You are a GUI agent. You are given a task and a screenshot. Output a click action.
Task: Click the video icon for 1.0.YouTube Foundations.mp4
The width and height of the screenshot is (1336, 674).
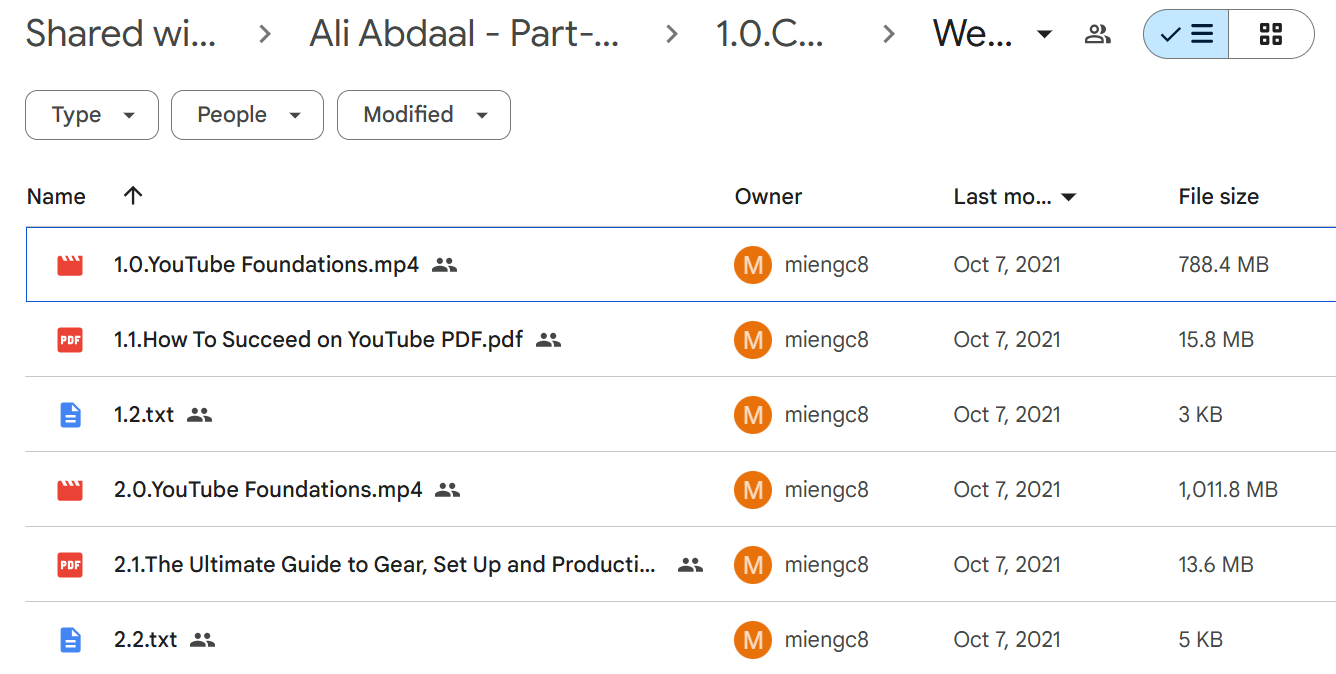[70, 265]
